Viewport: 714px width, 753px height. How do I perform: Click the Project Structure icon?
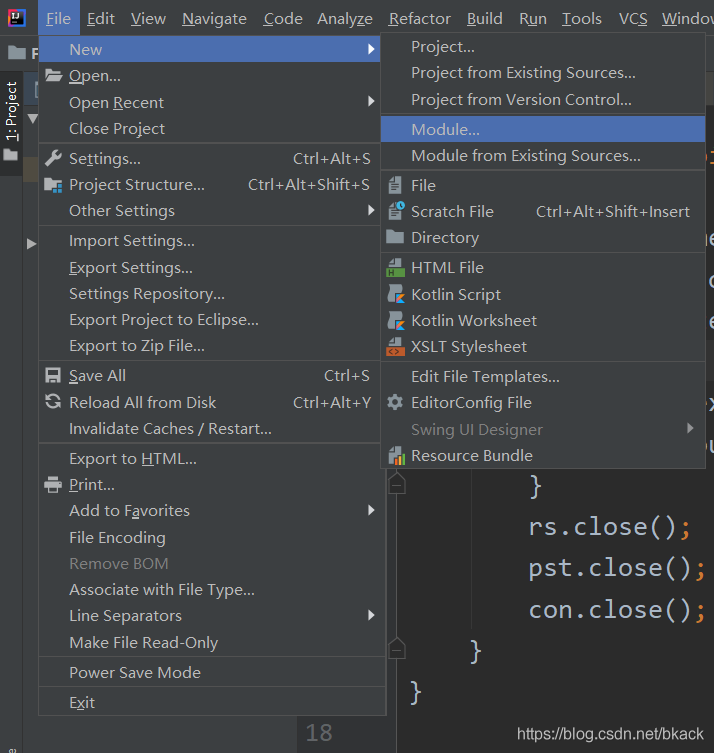click(53, 185)
